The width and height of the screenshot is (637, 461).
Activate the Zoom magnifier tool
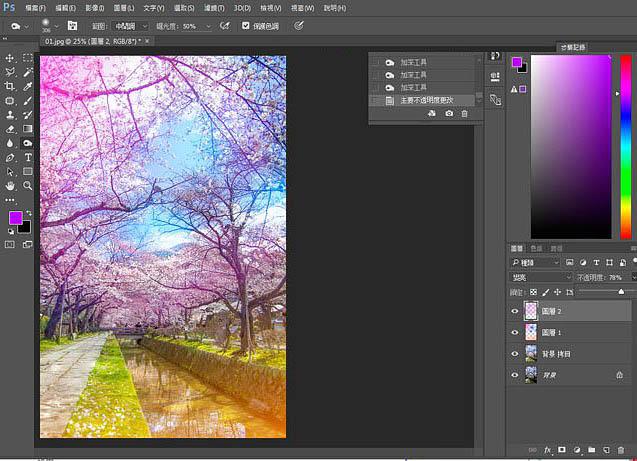pos(27,185)
